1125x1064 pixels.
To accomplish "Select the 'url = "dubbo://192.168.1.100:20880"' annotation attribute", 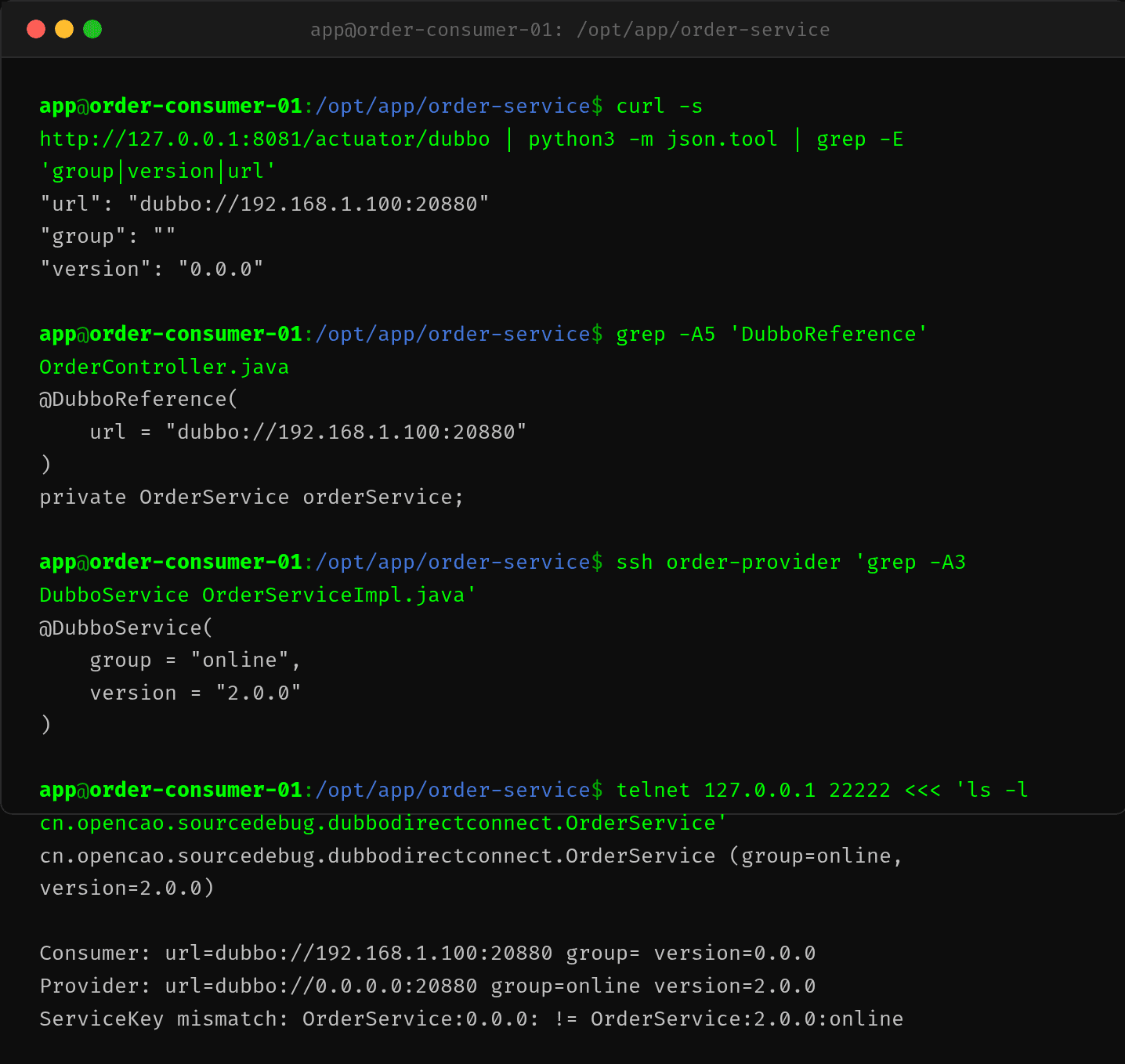I will click(x=309, y=432).
